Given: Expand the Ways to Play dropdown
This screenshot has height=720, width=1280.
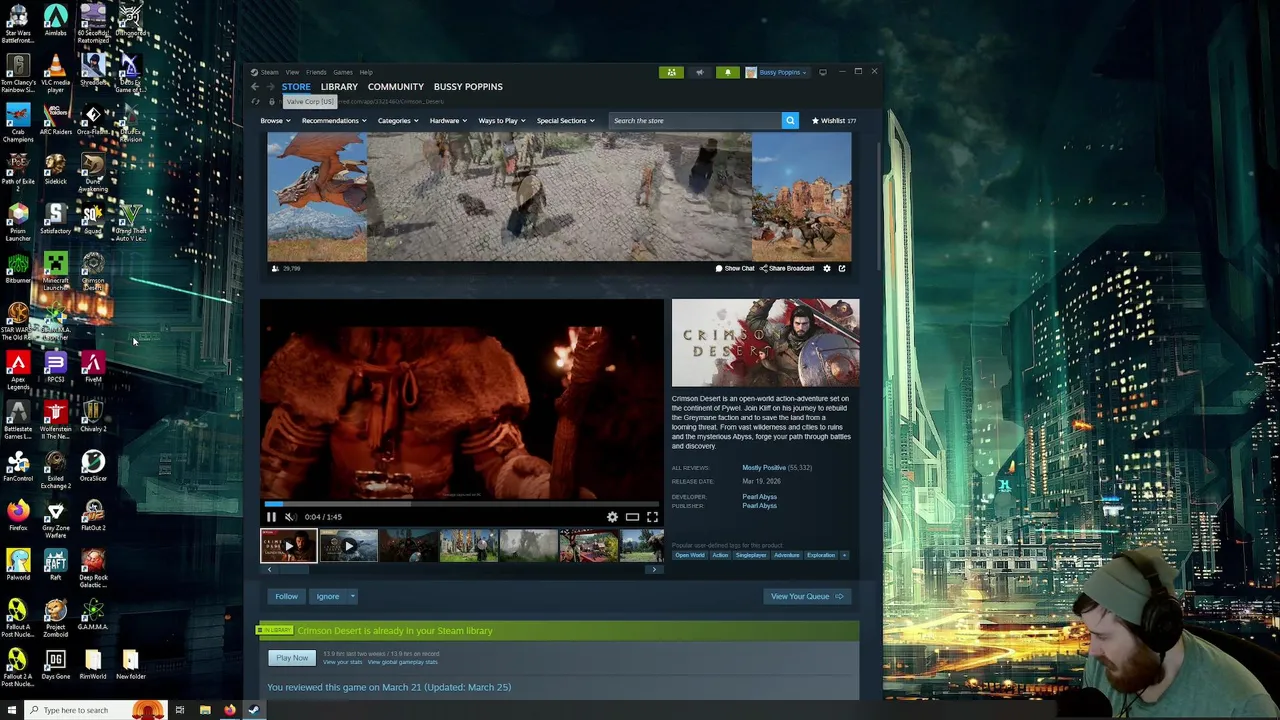Looking at the screenshot, I should 502,121.
